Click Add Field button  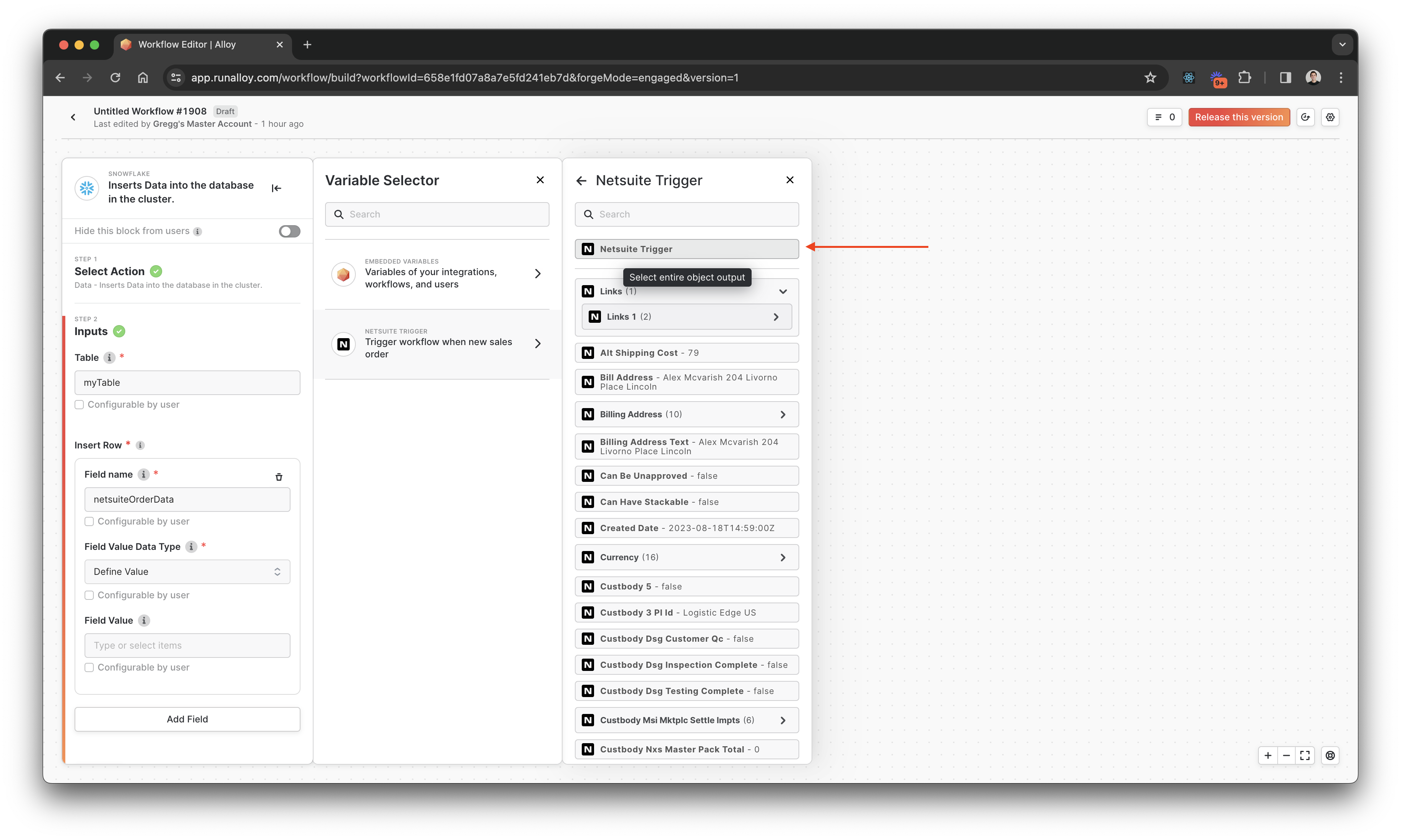188,719
